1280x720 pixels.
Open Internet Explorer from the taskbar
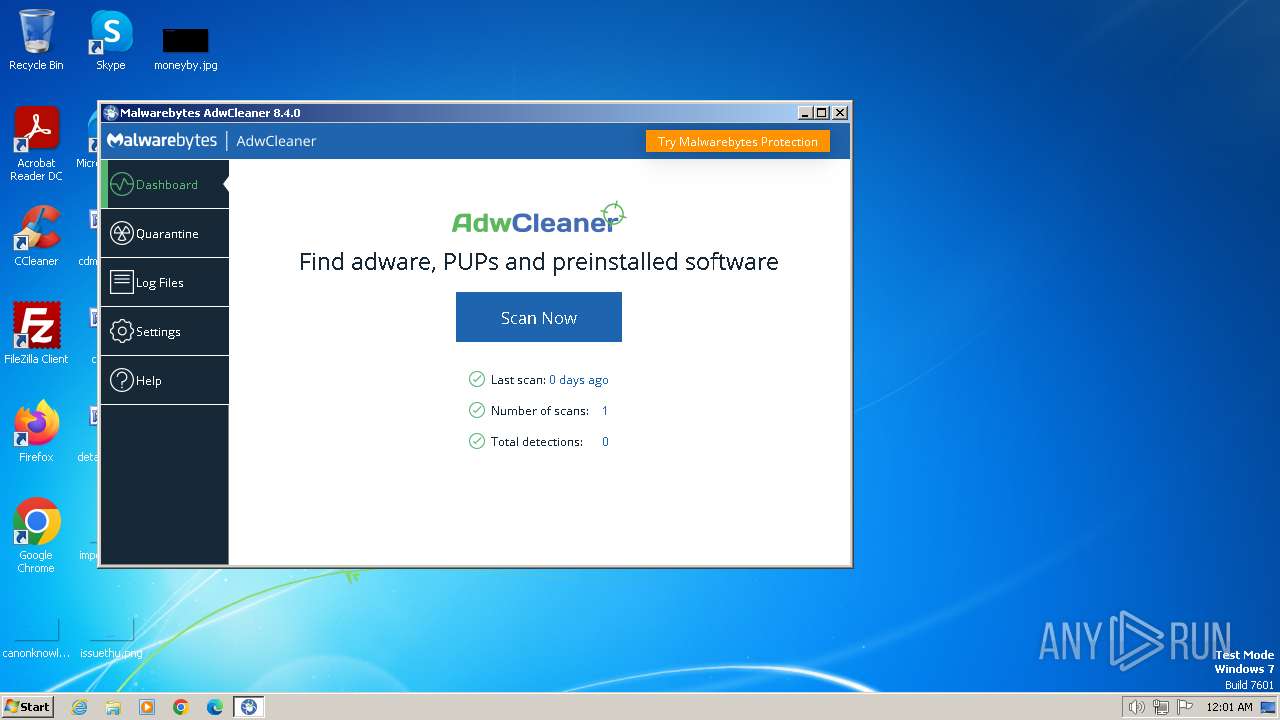79,707
